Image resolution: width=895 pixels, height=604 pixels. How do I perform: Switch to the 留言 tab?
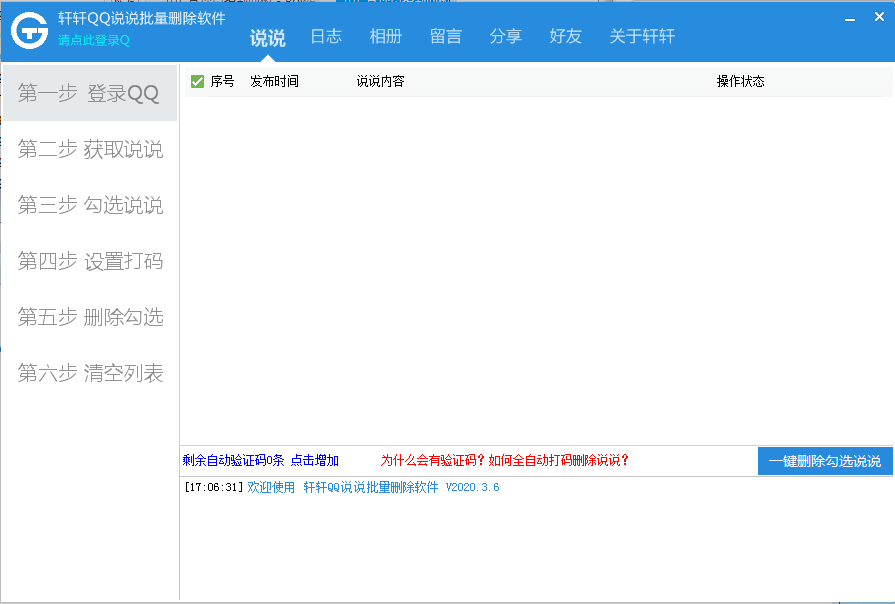pyautogui.click(x=446, y=37)
